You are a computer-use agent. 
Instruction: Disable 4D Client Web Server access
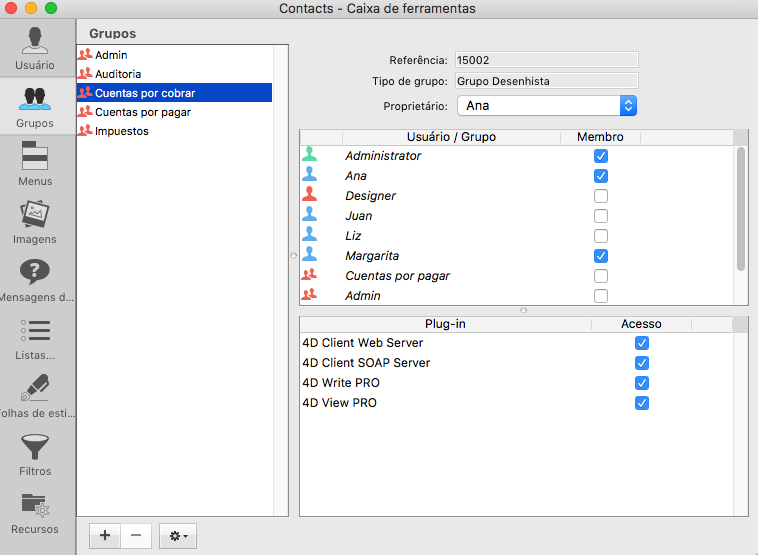(x=642, y=343)
